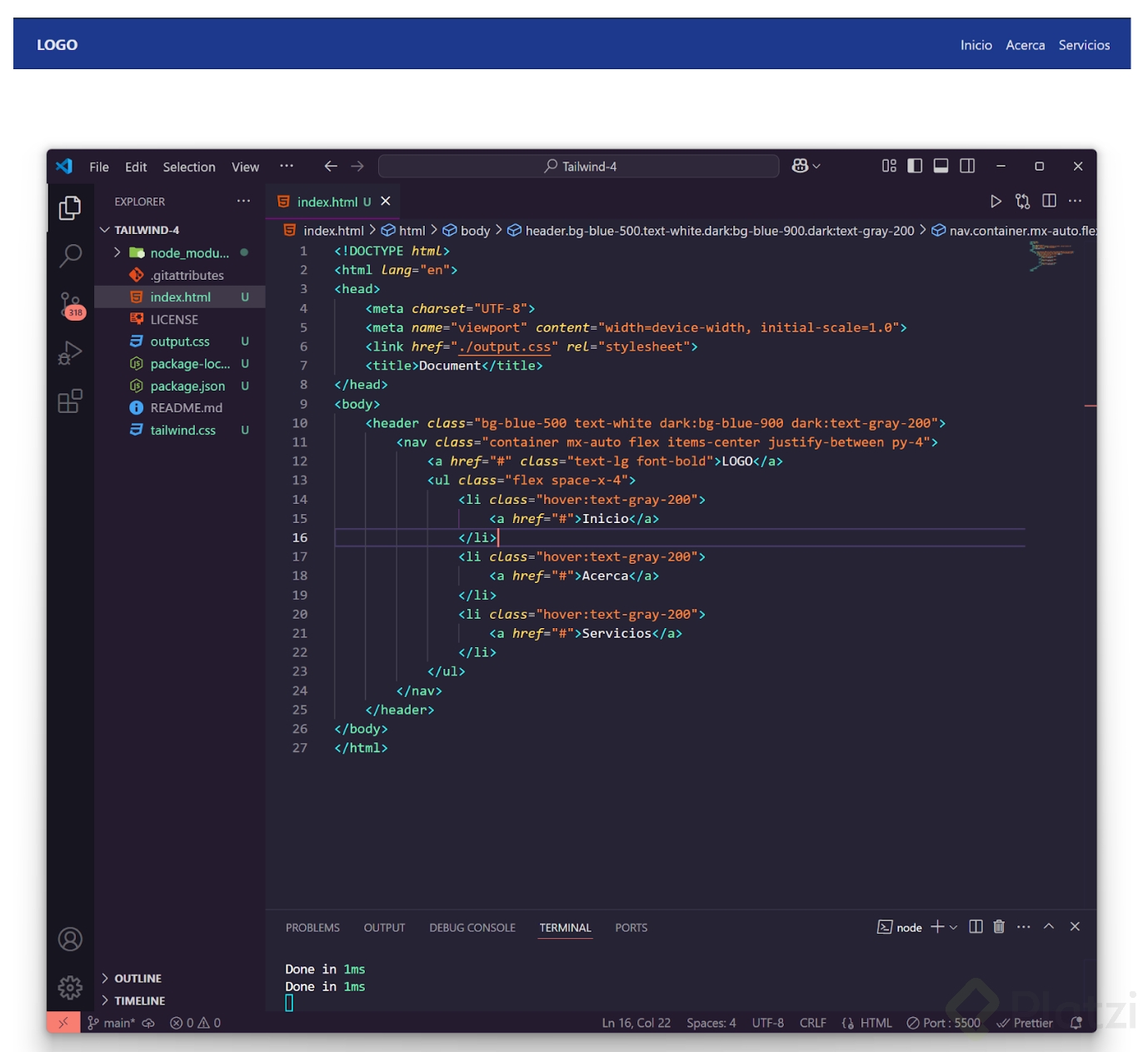
Task: Open the node terminal profile dropdown
Action: [955, 926]
